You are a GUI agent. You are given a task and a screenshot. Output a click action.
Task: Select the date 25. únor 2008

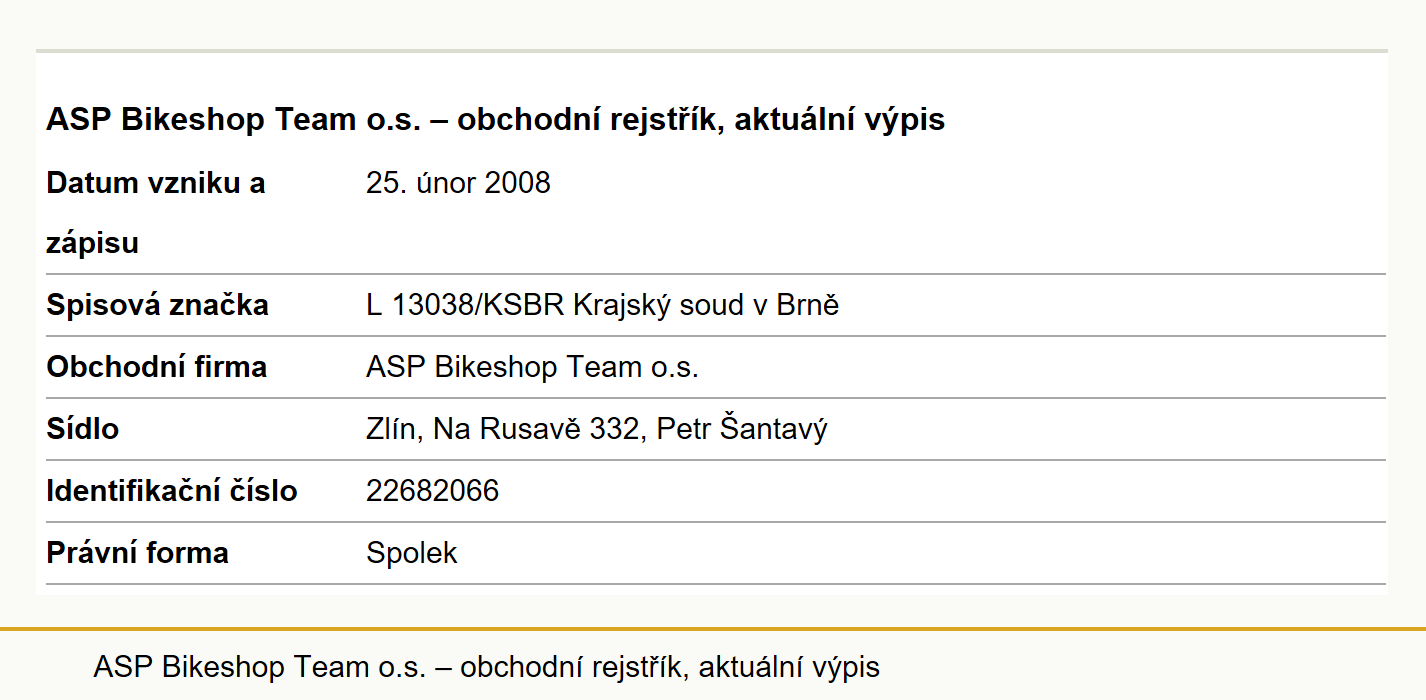point(458,183)
